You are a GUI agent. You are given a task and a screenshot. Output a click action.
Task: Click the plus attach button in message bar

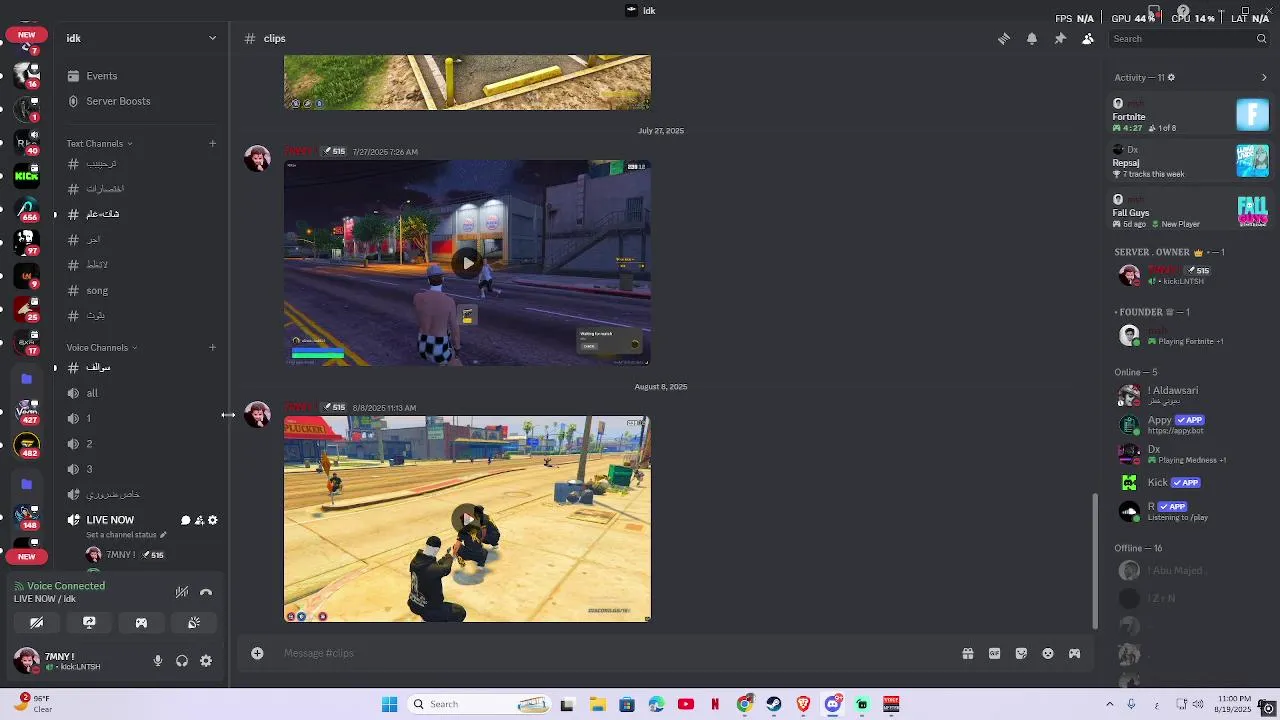pyautogui.click(x=257, y=653)
